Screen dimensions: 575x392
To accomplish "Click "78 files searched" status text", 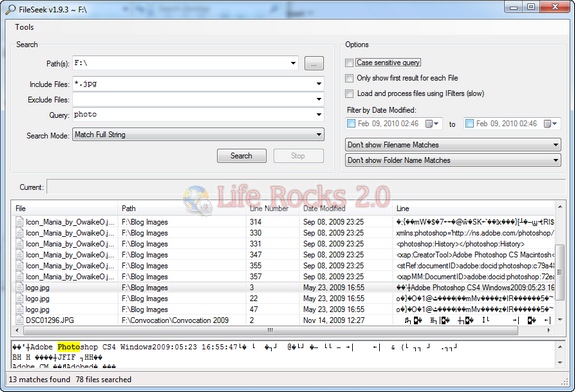I will tap(103, 380).
